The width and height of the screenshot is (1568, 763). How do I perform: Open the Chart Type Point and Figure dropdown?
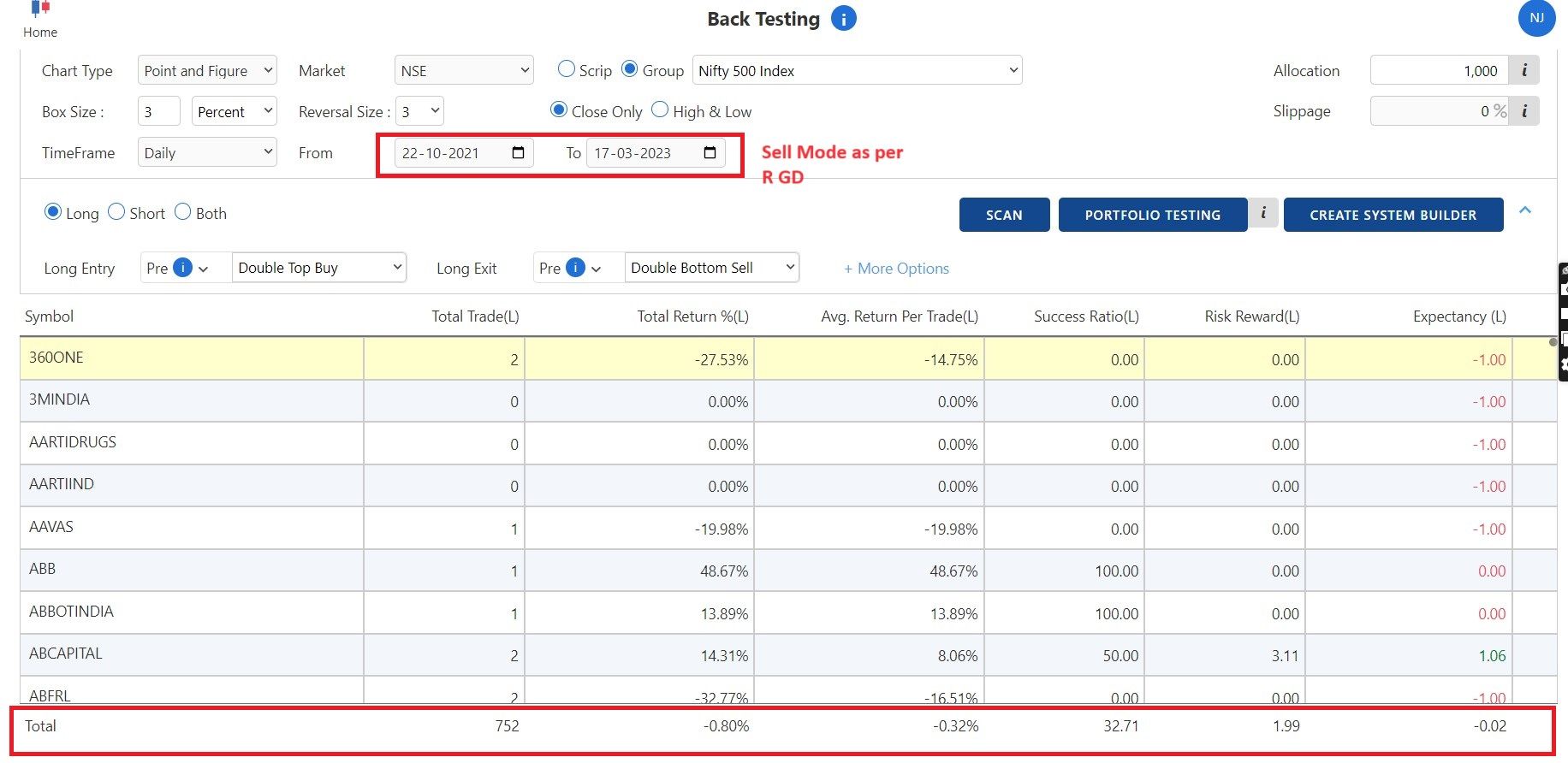(x=207, y=70)
